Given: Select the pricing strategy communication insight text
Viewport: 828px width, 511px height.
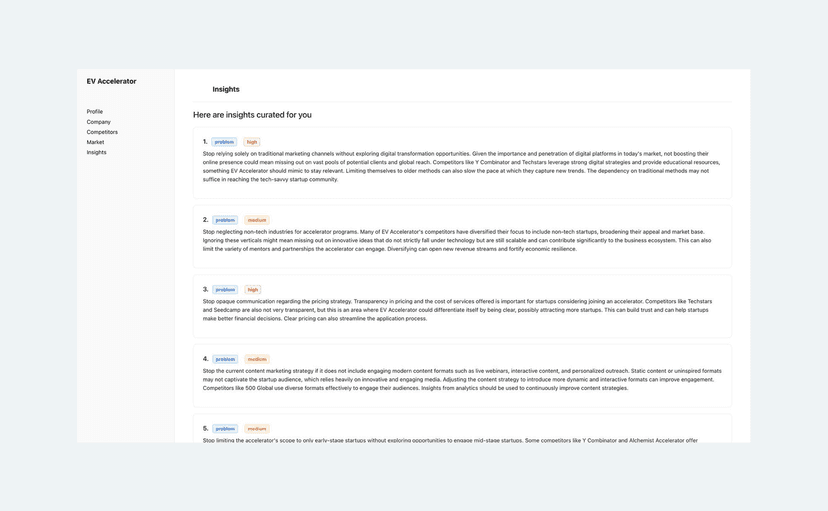Looking at the screenshot, I should click(457, 310).
